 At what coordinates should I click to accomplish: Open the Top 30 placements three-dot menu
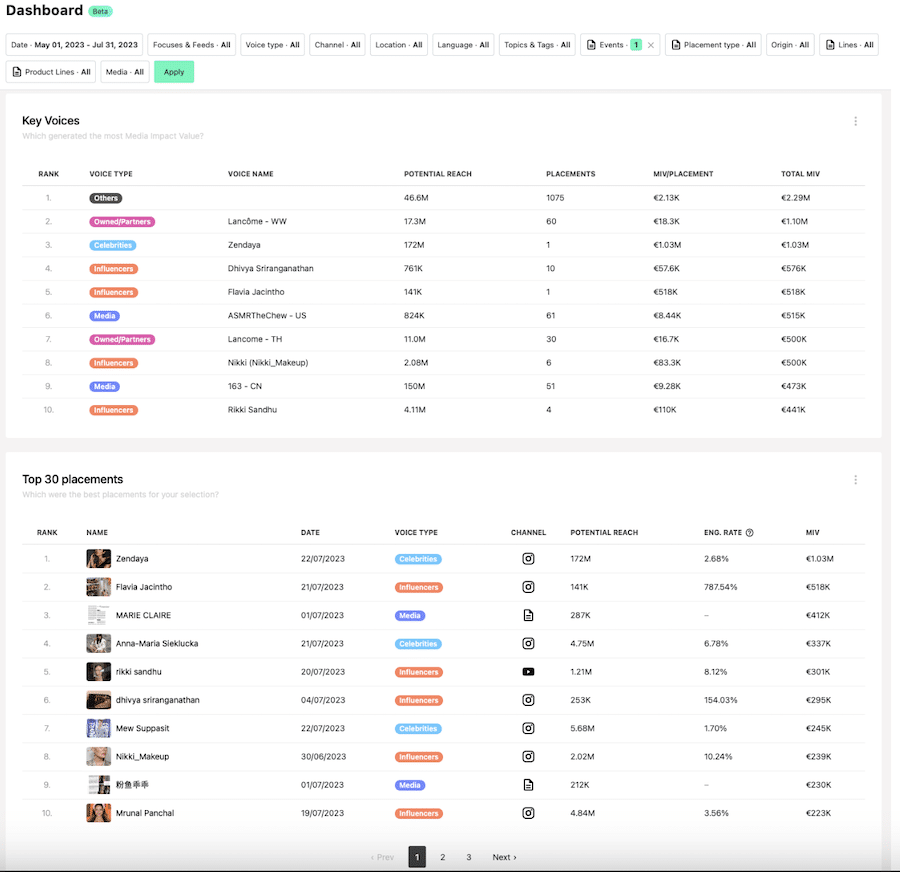[855, 480]
